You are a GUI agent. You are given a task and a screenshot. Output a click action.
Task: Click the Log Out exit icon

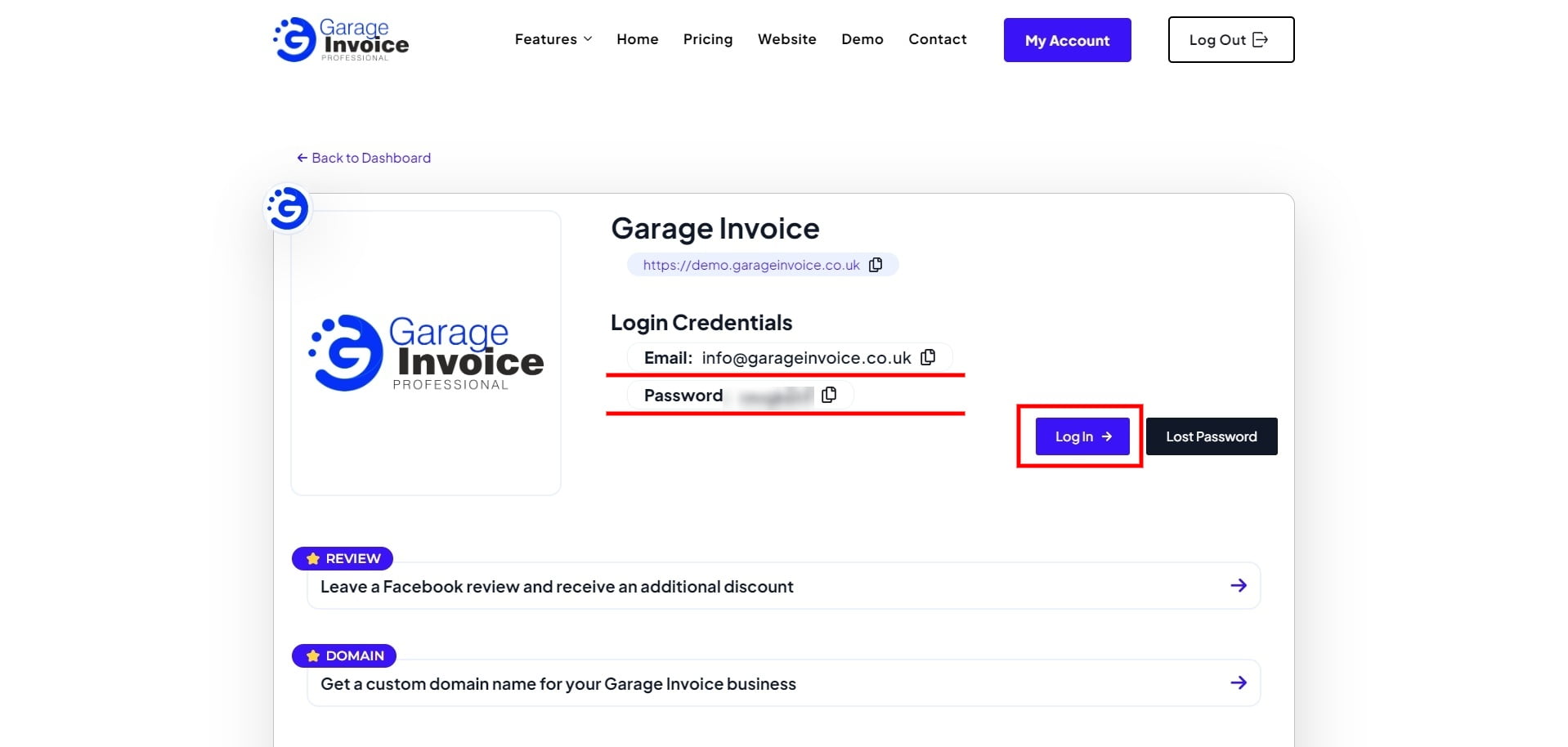coord(1260,38)
